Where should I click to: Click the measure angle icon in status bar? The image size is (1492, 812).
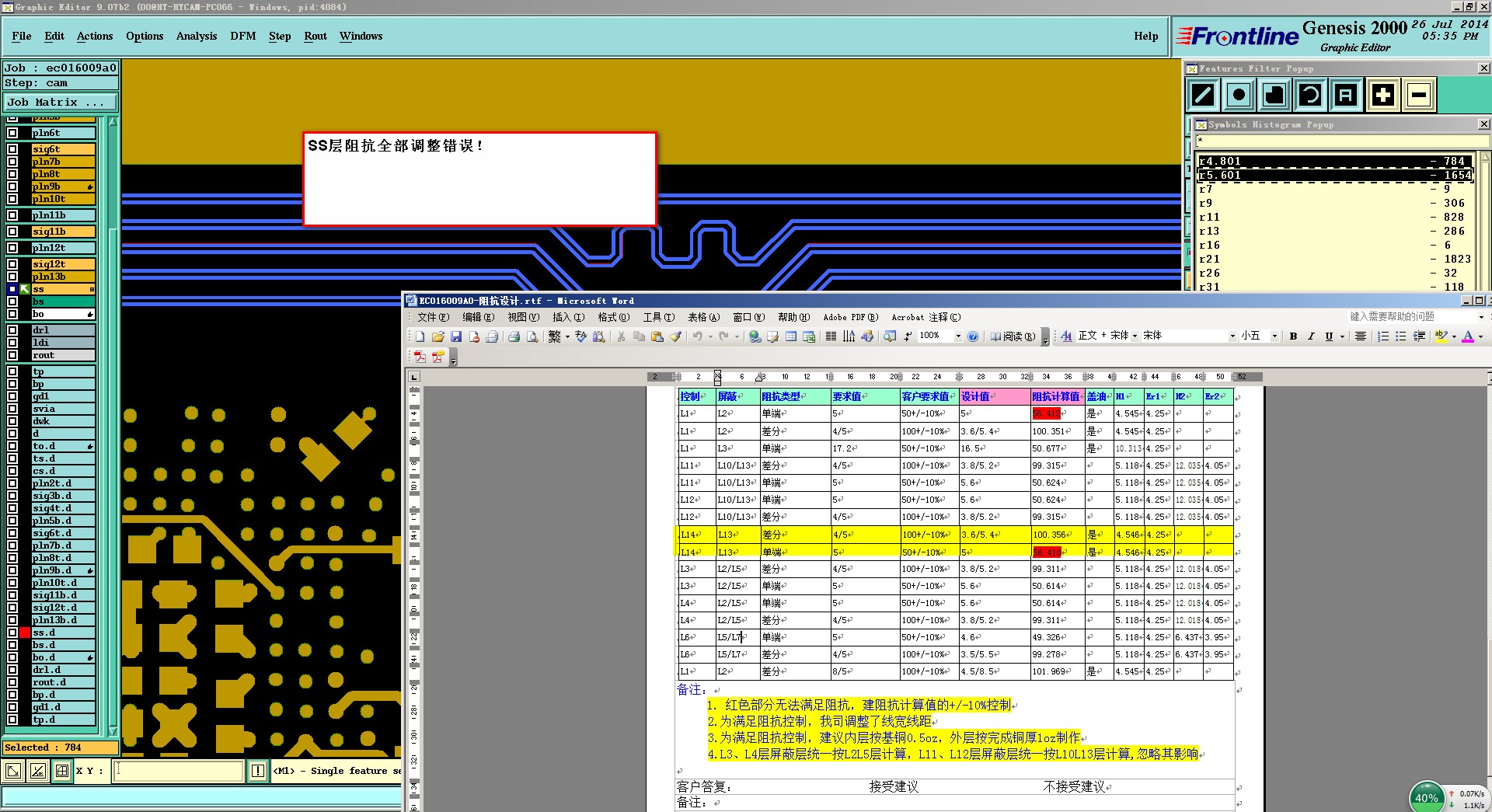point(37,771)
